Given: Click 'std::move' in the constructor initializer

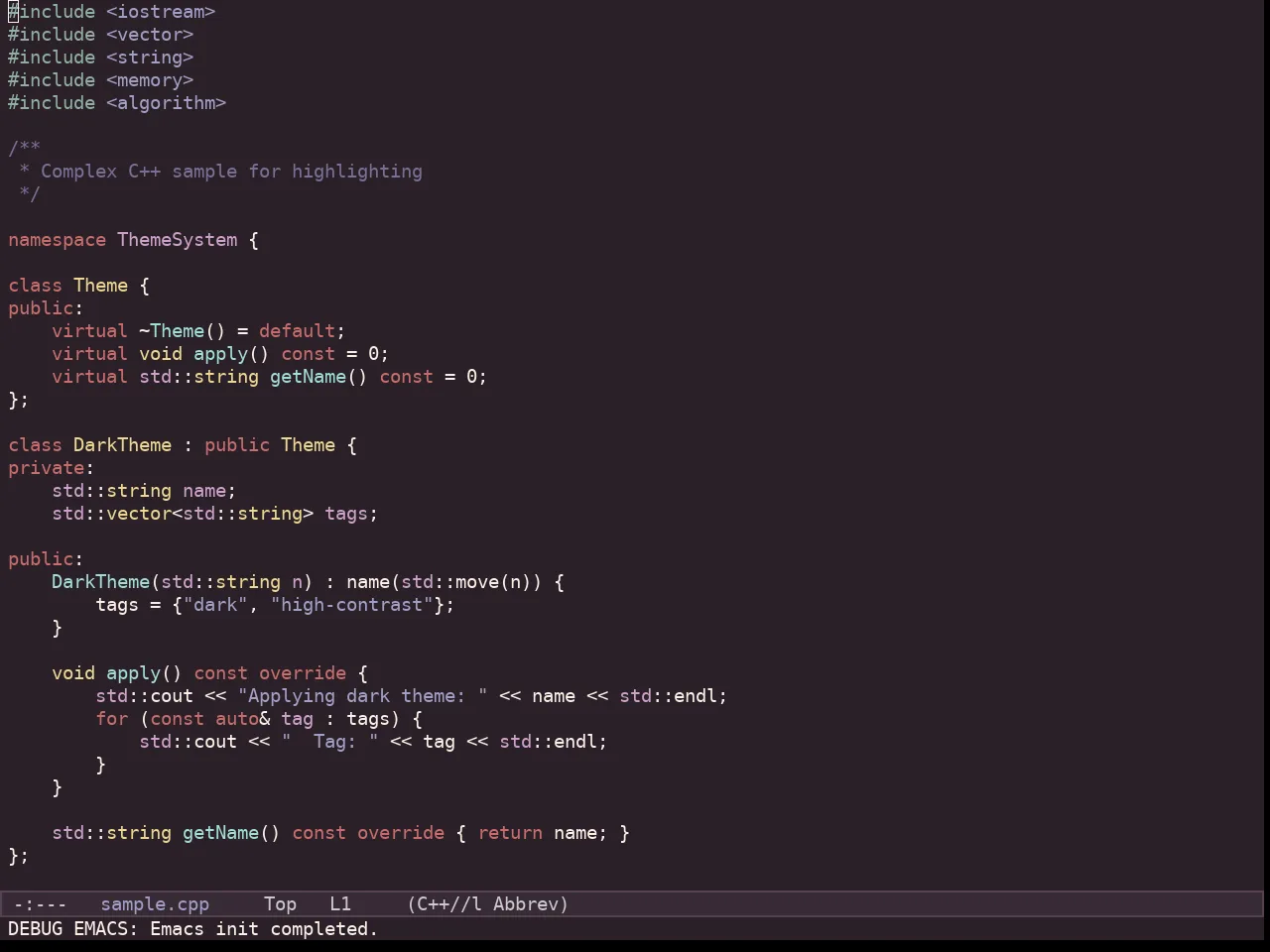Looking at the screenshot, I should [449, 582].
